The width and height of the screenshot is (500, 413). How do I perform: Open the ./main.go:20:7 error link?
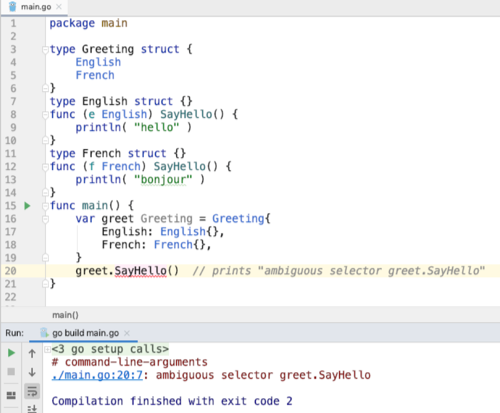tap(97, 375)
